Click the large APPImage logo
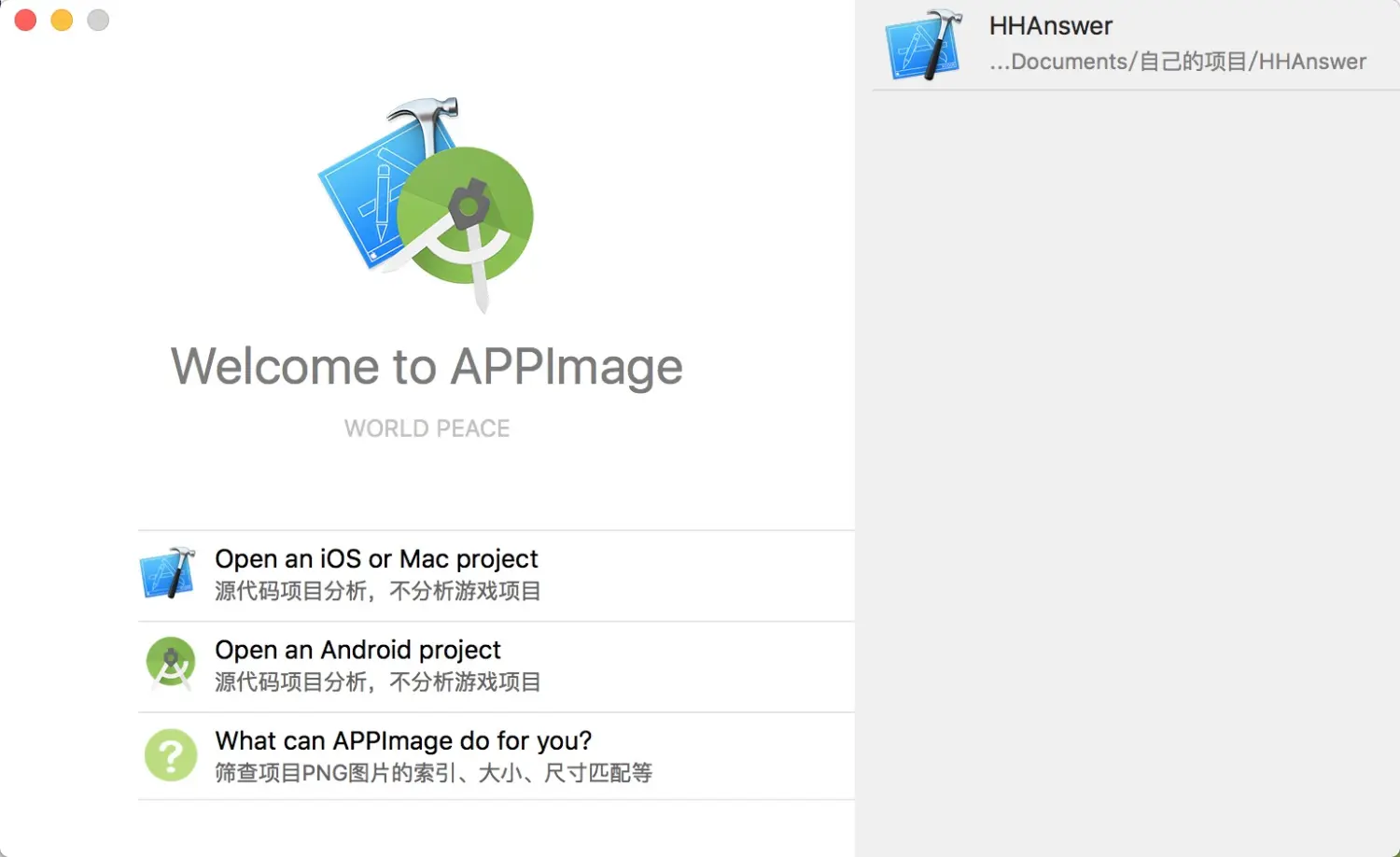This screenshot has height=857, width=1400. (x=427, y=204)
